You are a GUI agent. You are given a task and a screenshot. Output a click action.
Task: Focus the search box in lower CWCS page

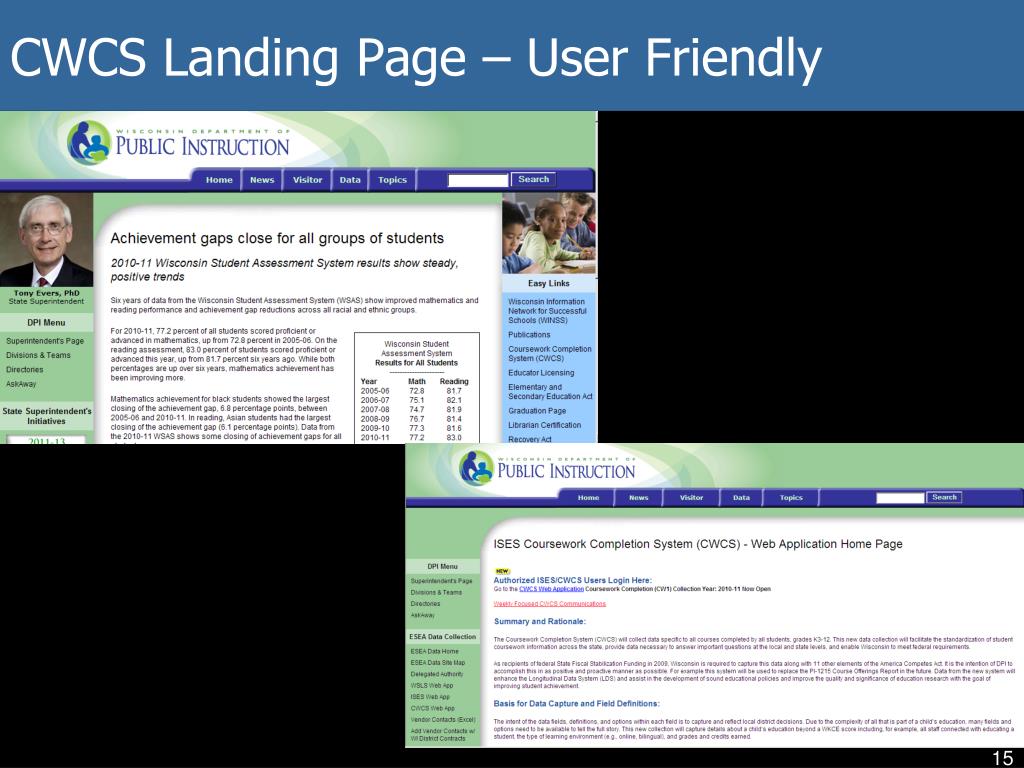coord(900,498)
